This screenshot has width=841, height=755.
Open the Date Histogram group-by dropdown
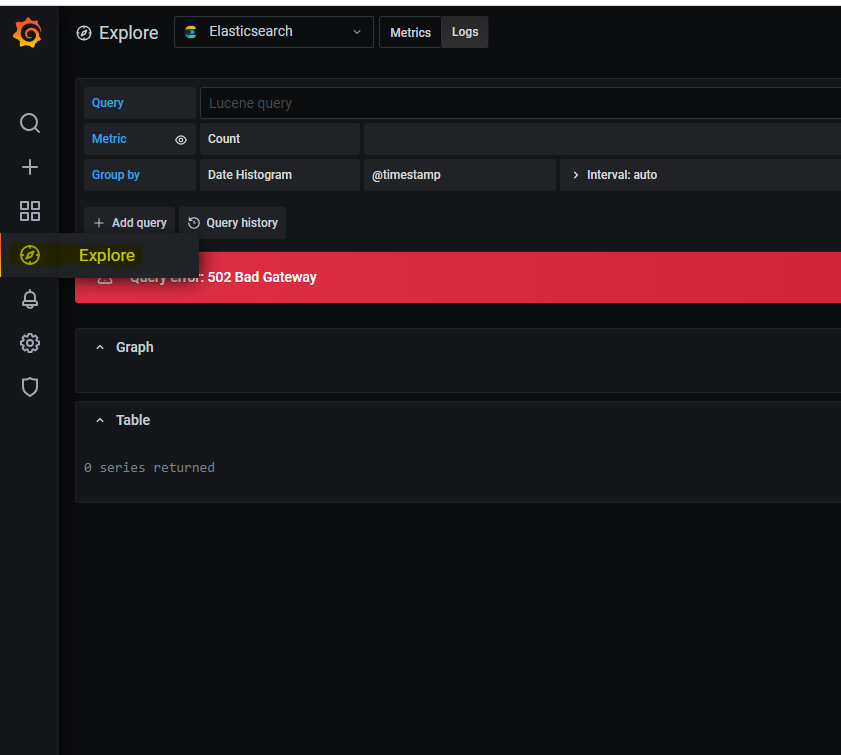[x=279, y=175]
